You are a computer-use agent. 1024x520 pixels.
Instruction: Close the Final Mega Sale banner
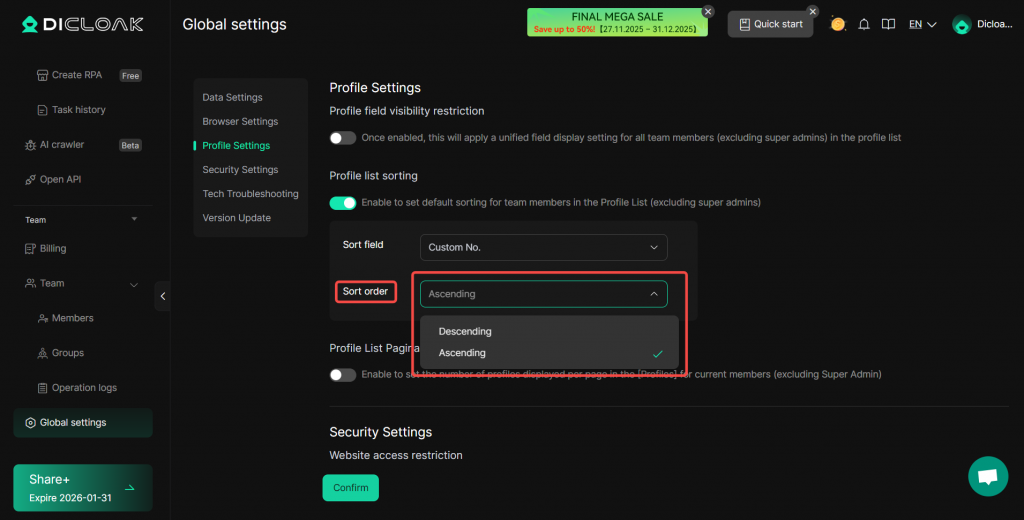tap(708, 11)
